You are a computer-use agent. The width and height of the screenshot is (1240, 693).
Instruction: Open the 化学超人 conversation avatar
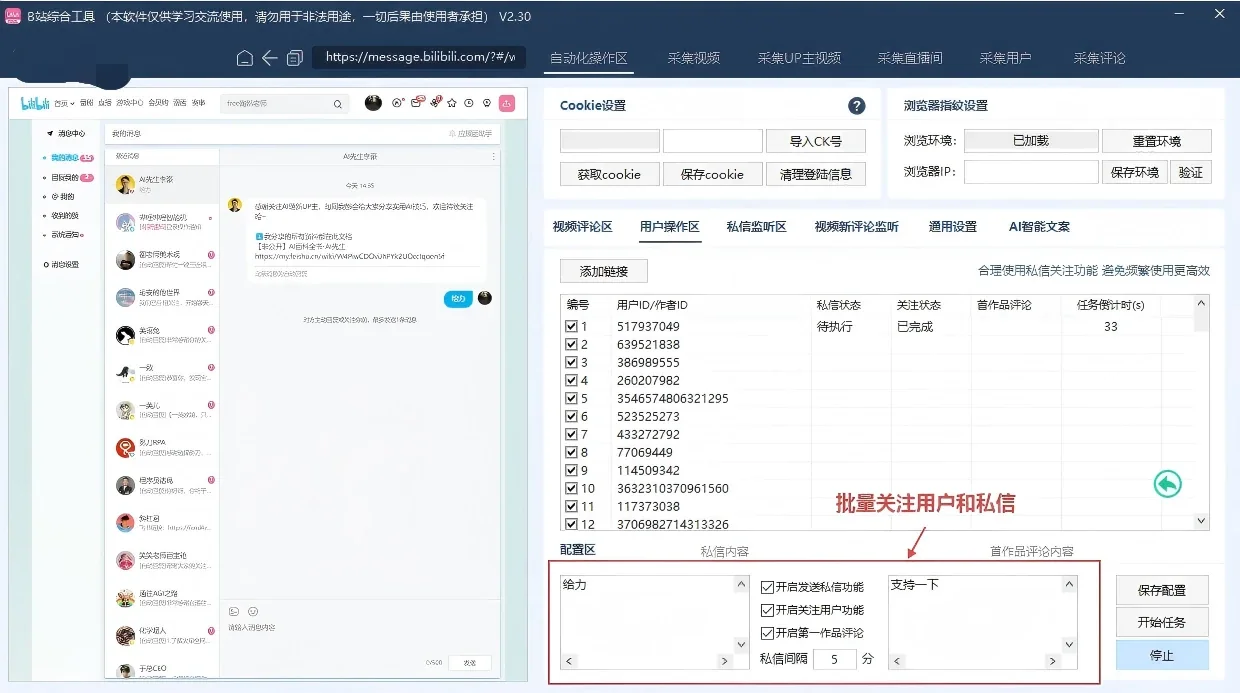[x=125, y=636]
